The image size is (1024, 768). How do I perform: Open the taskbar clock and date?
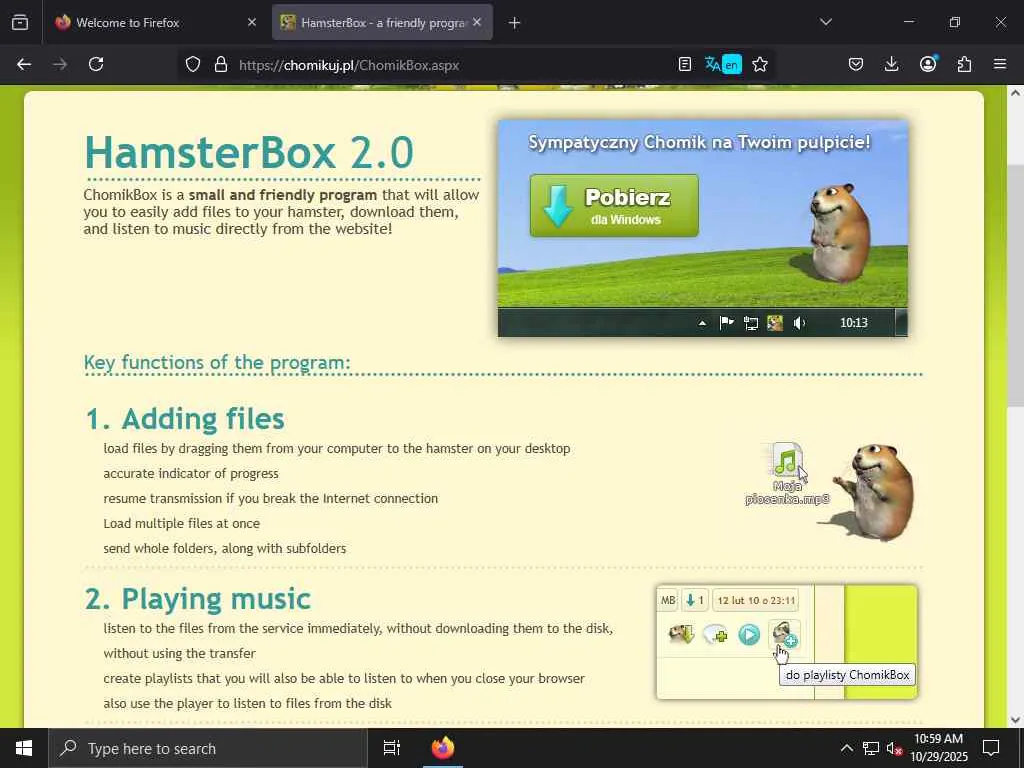click(x=938, y=748)
